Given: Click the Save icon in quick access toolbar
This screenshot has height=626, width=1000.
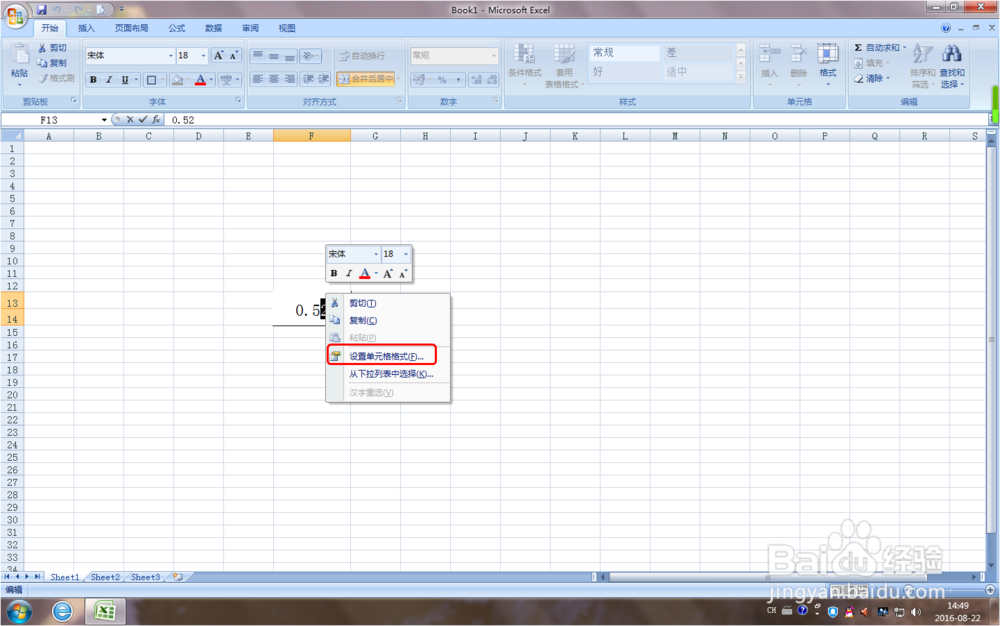Looking at the screenshot, I should pyautogui.click(x=41, y=10).
